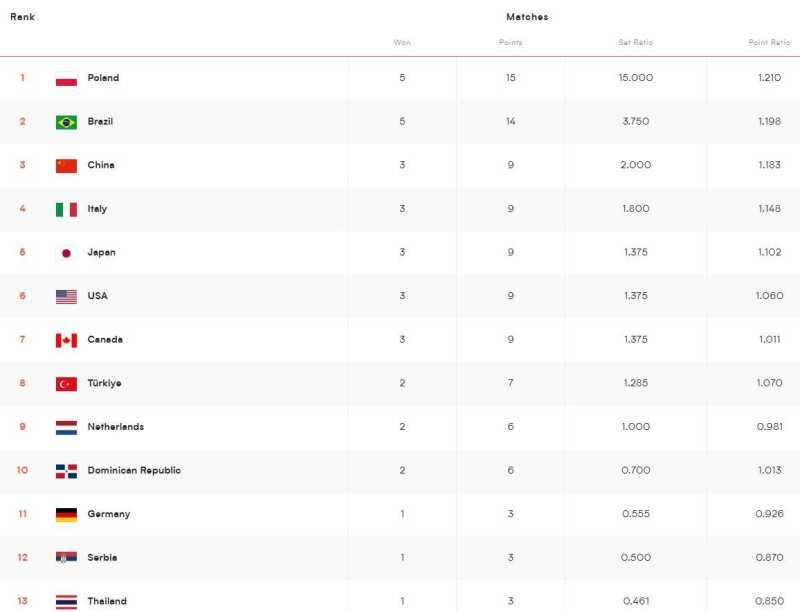Sort by the Won column header

point(402,42)
